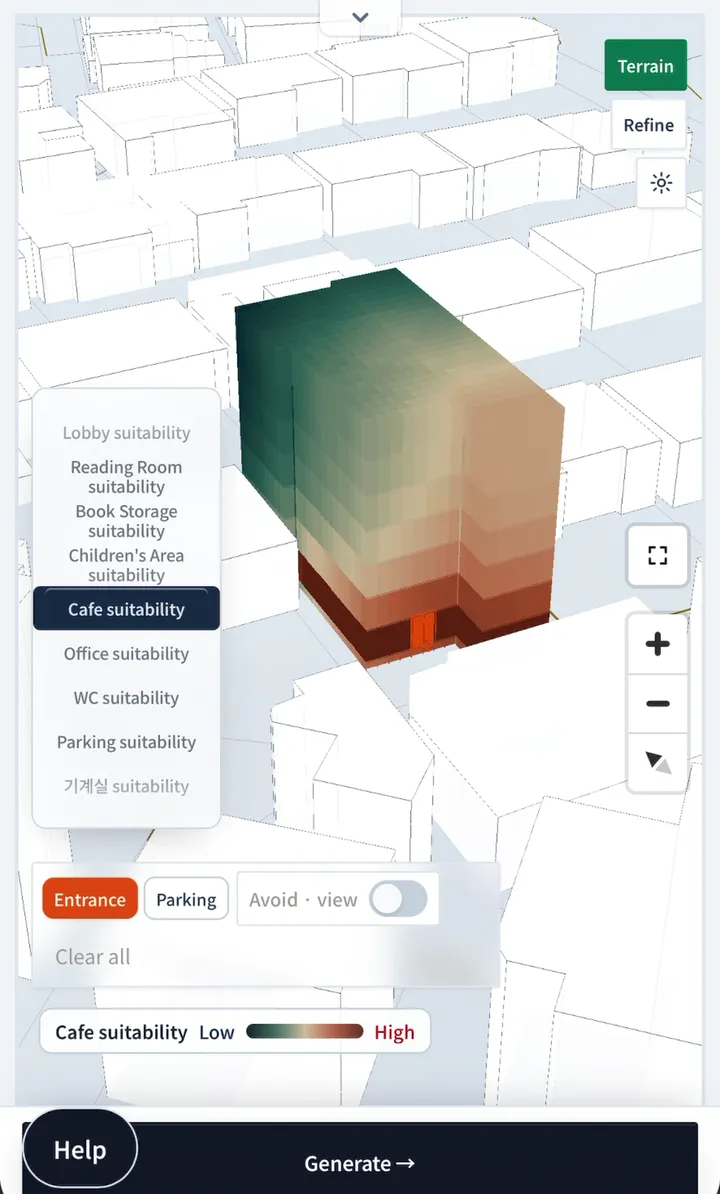
Task: Display Parking suitability layer
Action: (126, 742)
